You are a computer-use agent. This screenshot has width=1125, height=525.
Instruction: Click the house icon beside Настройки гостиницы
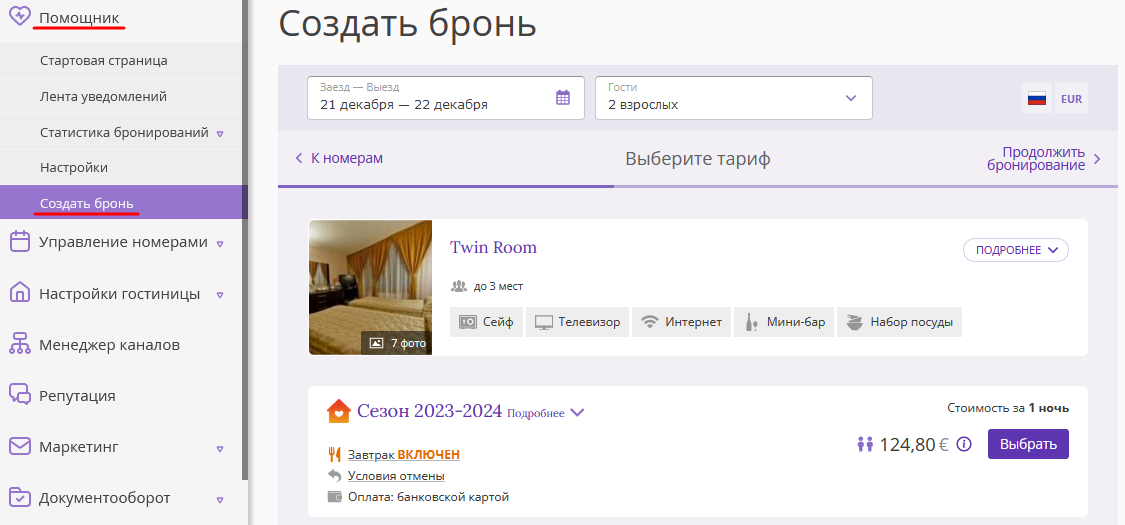(19, 293)
